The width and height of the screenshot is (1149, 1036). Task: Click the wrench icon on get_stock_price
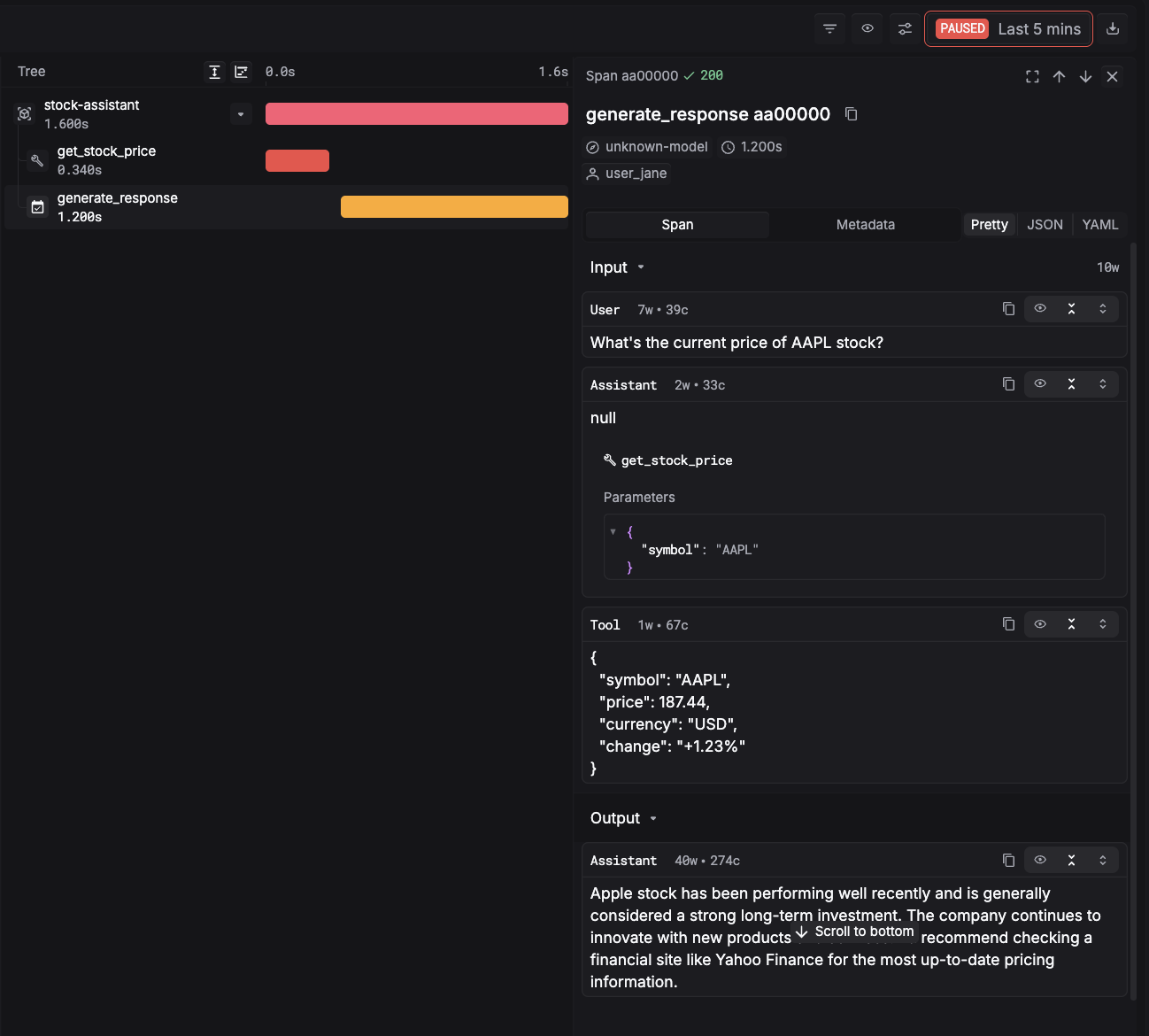[x=36, y=161]
